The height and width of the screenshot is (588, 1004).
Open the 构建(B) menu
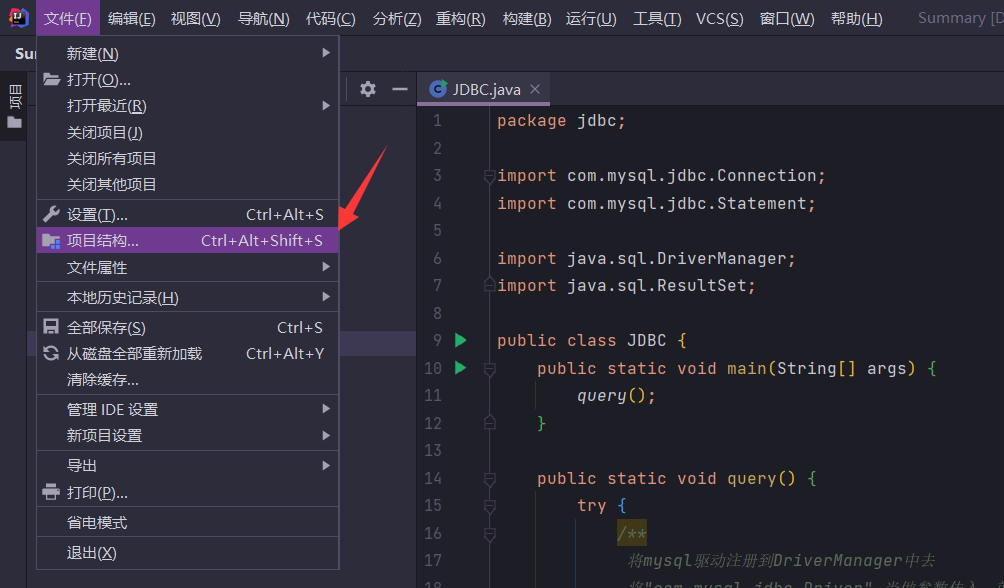click(527, 18)
